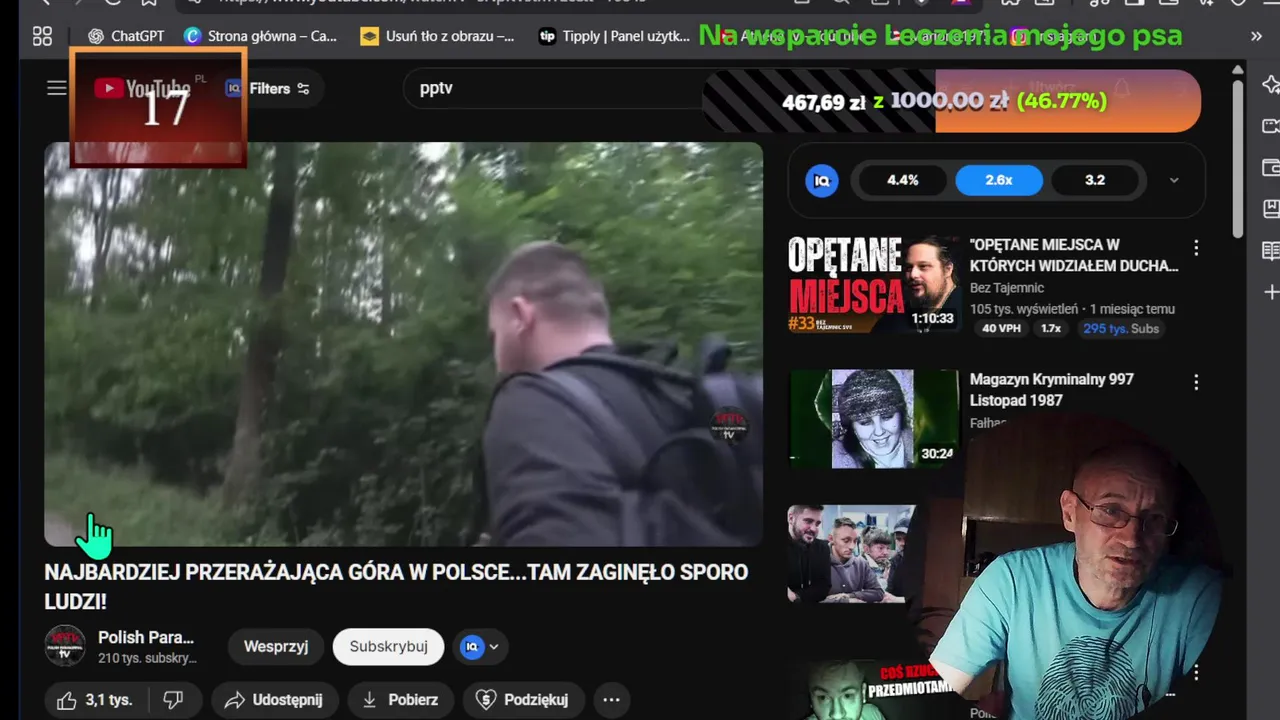The image size is (1280, 720).
Task: Expand the vidIQ stats panel chevron
Action: (1174, 180)
